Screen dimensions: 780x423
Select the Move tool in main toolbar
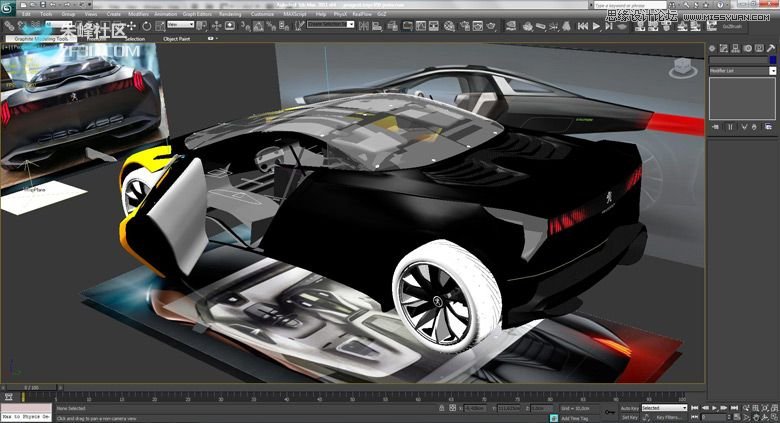133,25
